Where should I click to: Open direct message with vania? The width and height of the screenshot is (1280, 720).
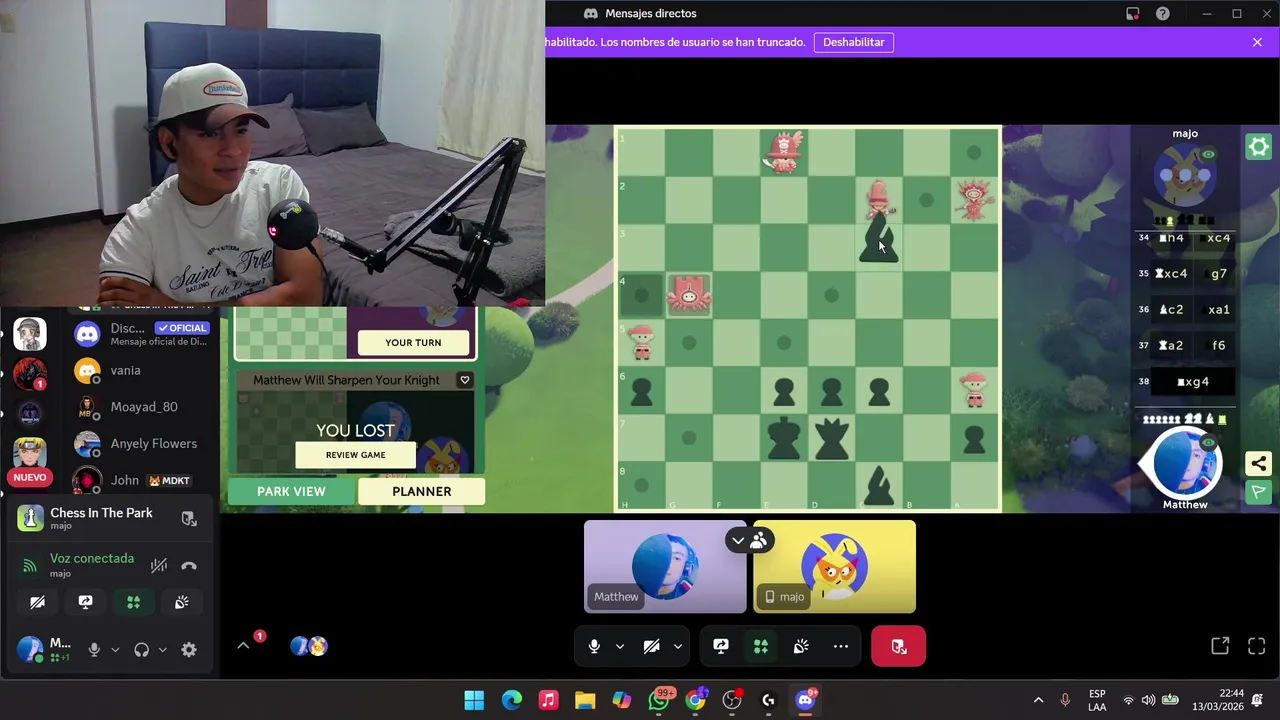click(x=144, y=370)
